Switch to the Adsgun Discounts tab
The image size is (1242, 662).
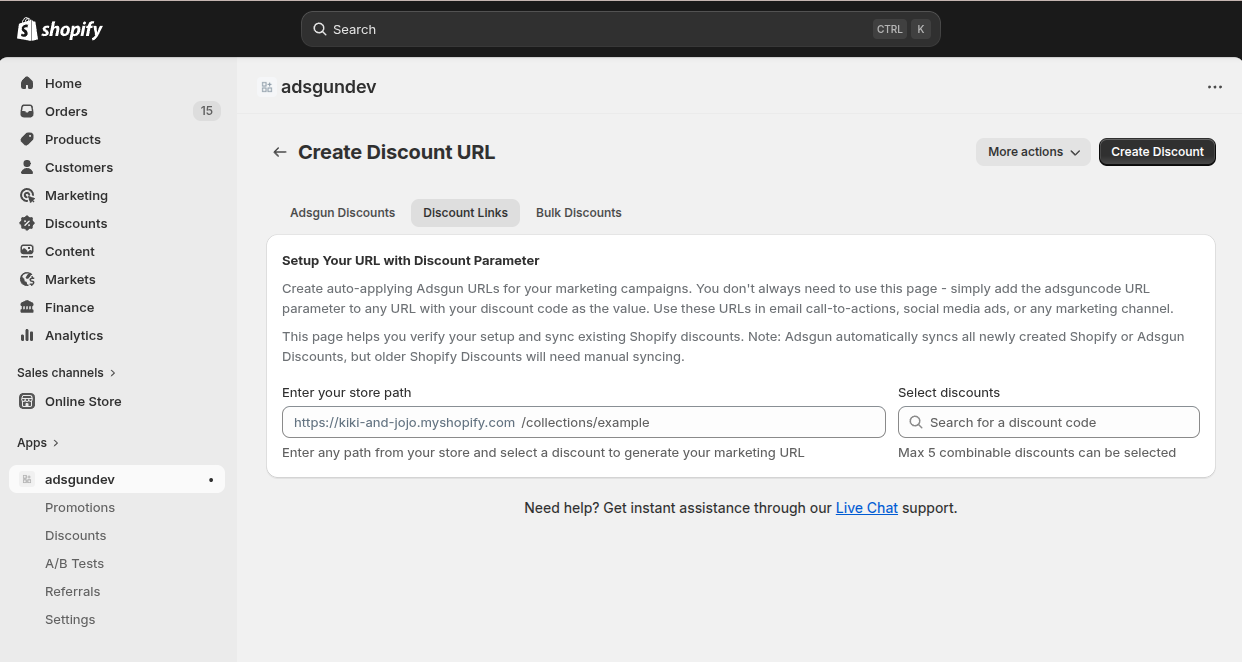click(342, 213)
